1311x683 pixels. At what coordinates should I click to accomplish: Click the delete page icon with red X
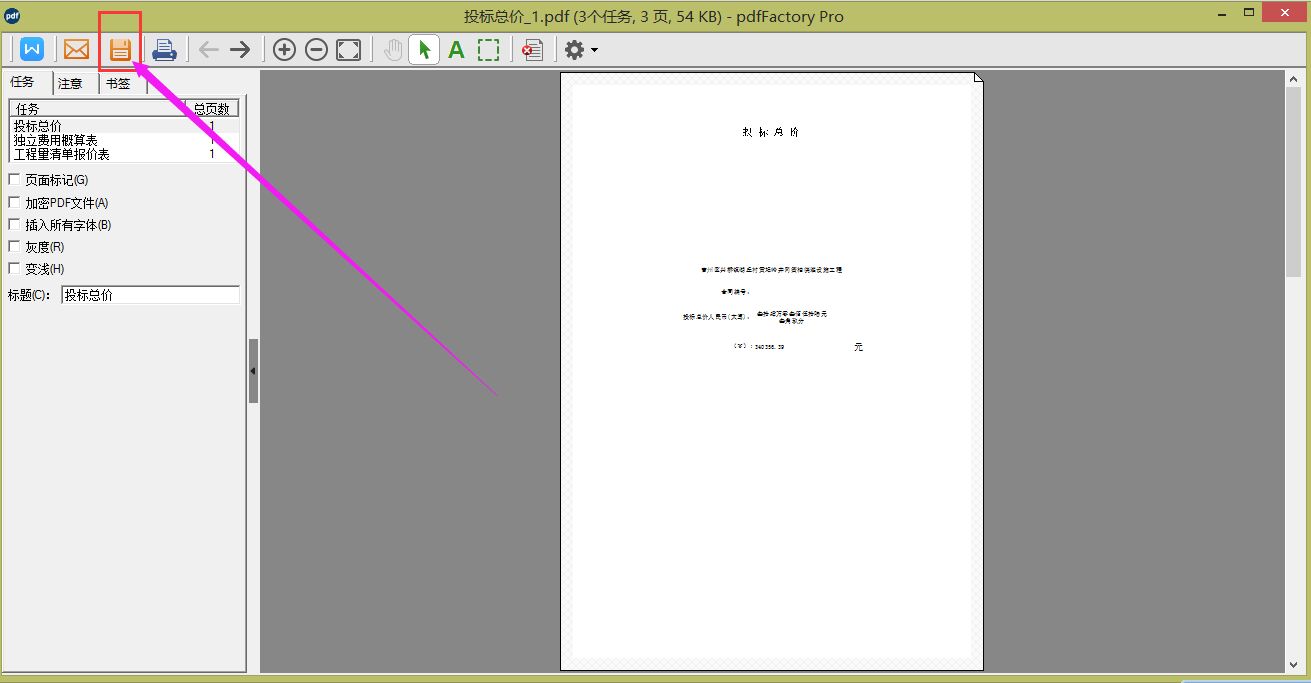[533, 49]
